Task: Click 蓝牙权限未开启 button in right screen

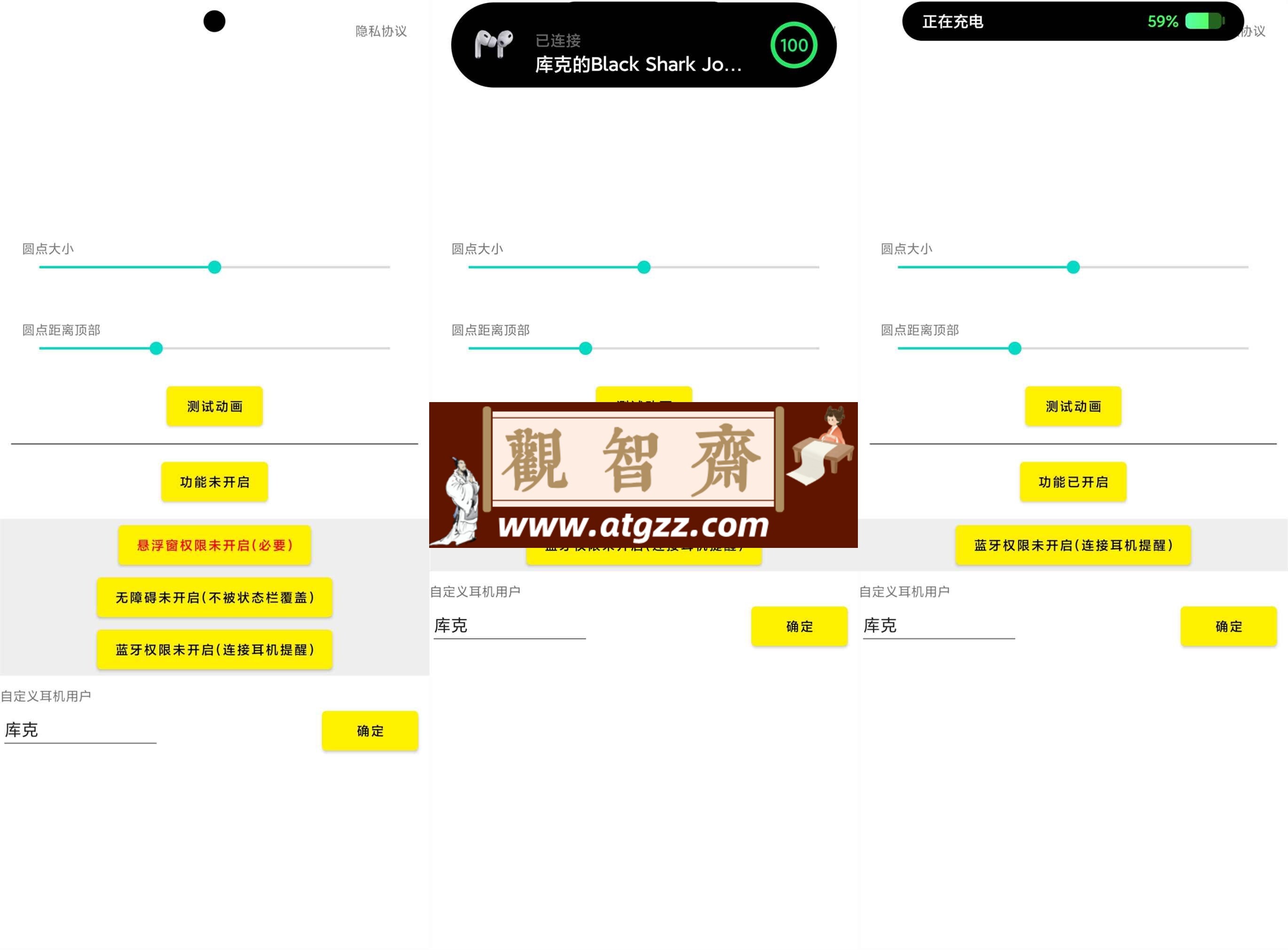Action: click(x=1073, y=545)
